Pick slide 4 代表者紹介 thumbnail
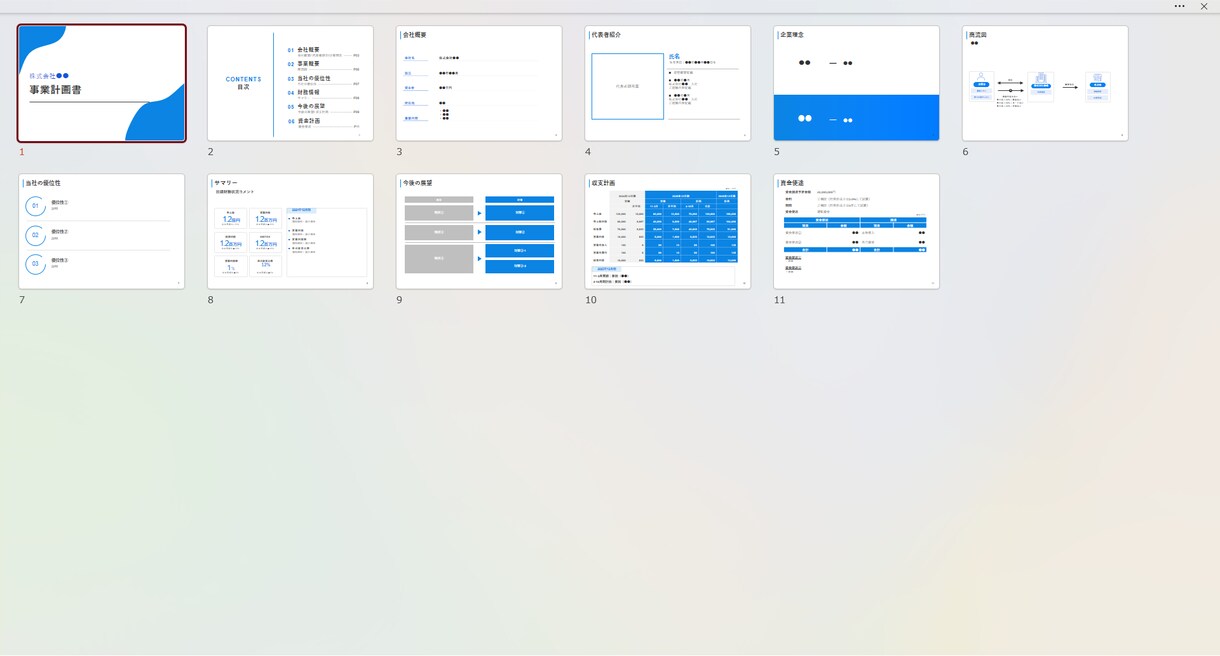This screenshot has height=656, width=1220. click(x=668, y=83)
